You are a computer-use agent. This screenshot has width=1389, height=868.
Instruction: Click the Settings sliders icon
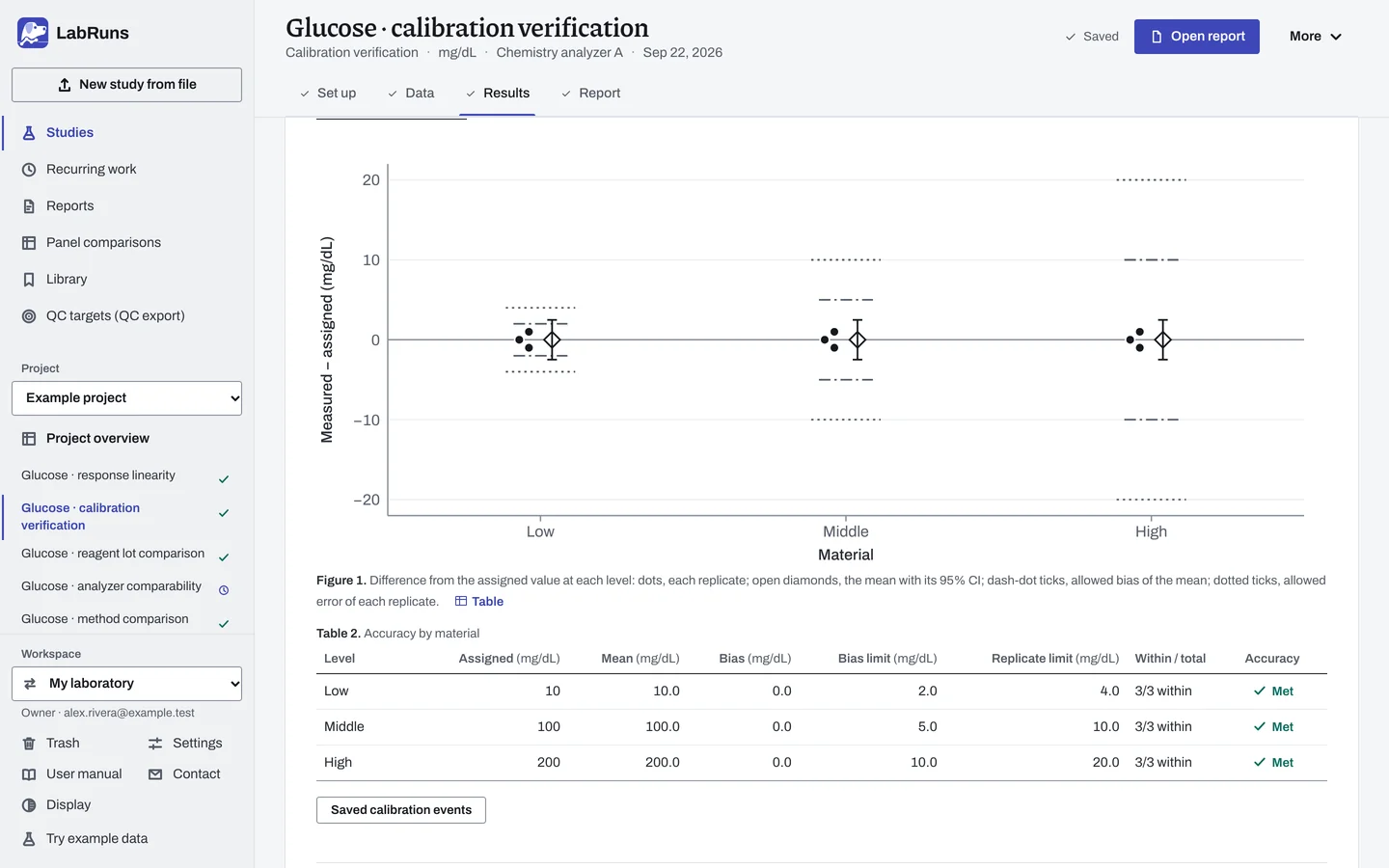click(155, 744)
